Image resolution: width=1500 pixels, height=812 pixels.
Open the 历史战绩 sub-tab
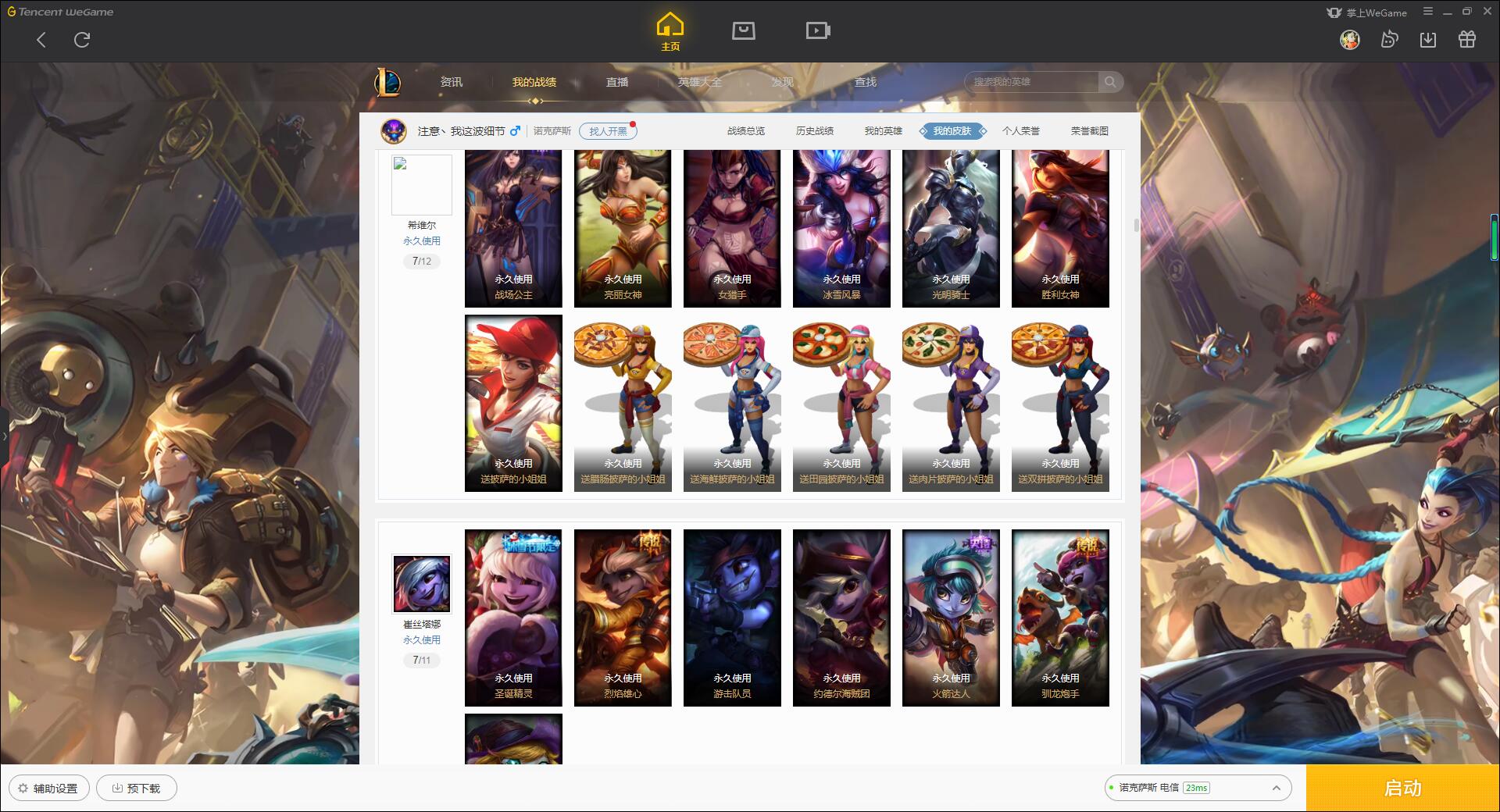[x=815, y=131]
